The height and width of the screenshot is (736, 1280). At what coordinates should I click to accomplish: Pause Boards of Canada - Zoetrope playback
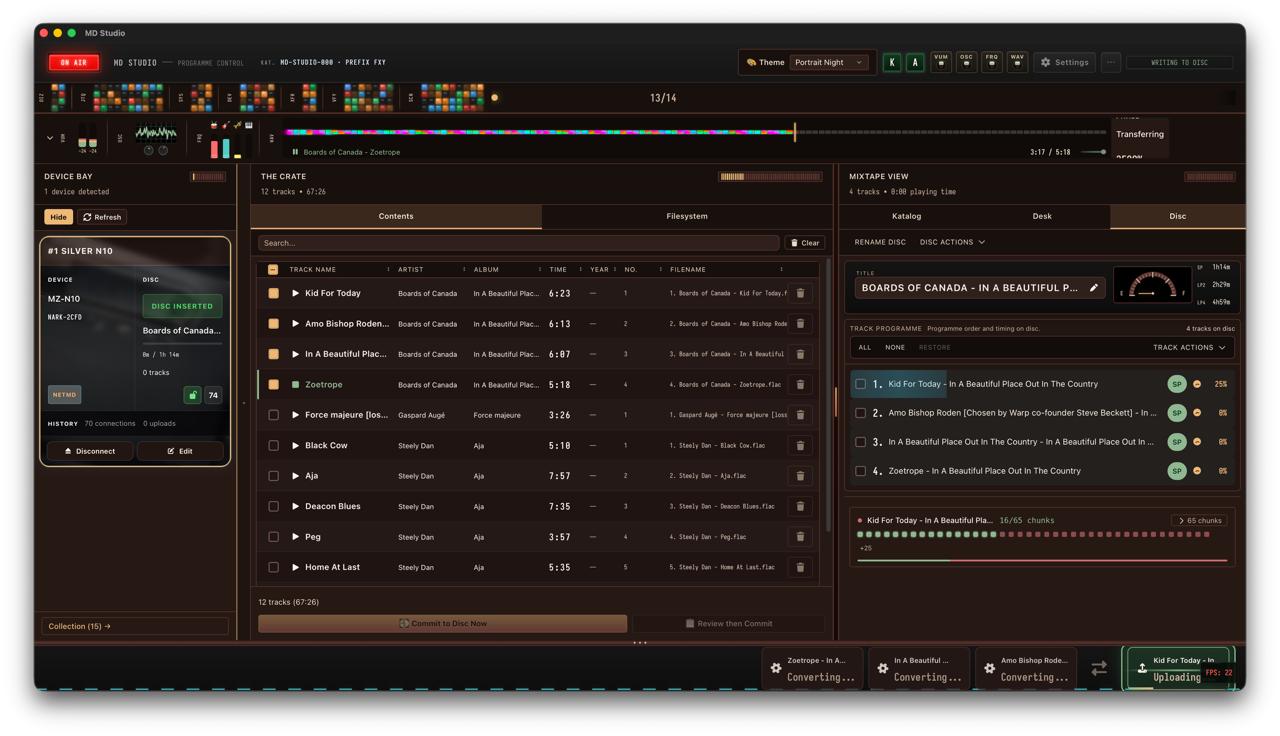point(295,152)
